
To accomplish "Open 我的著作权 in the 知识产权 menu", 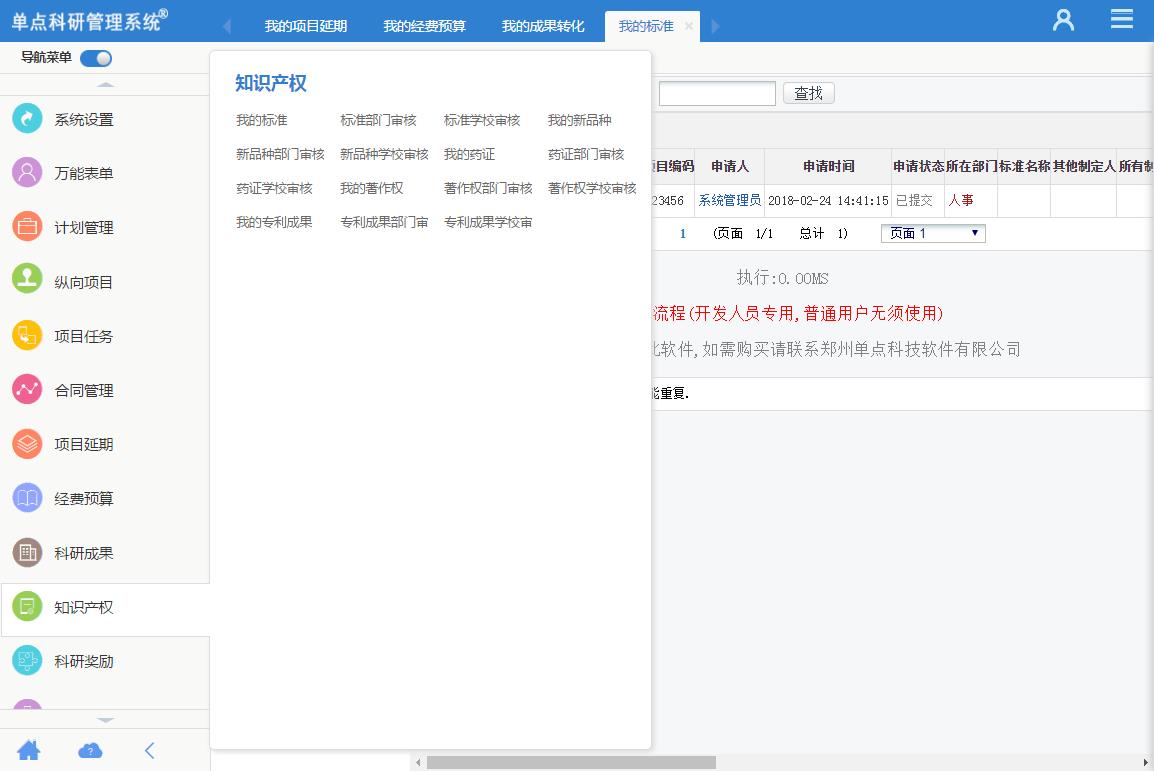I will pyautogui.click(x=371, y=188).
